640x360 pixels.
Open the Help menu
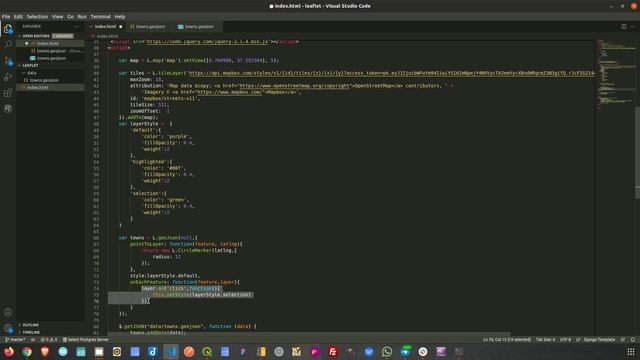(x=120, y=17)
